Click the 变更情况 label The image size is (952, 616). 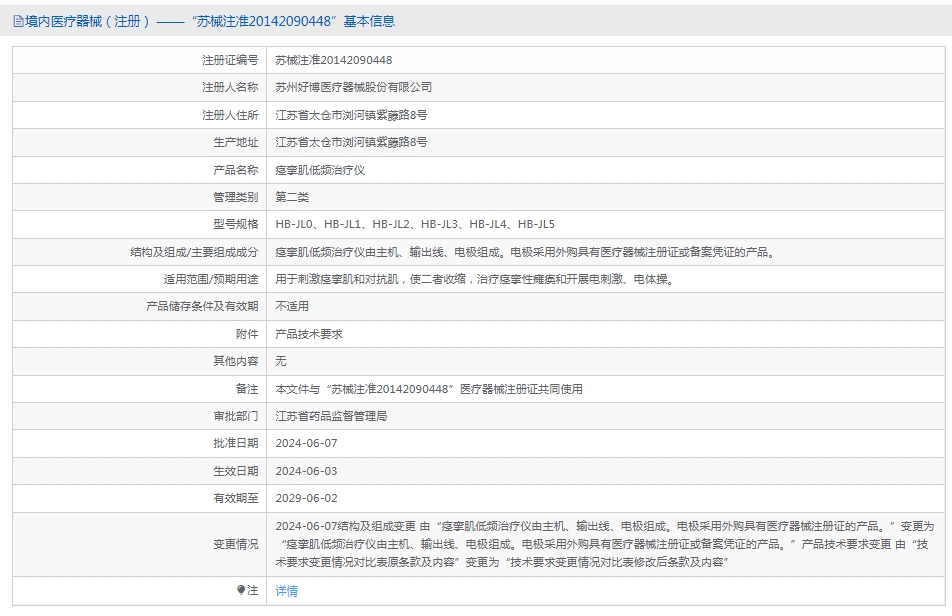[x=236, y=544]
